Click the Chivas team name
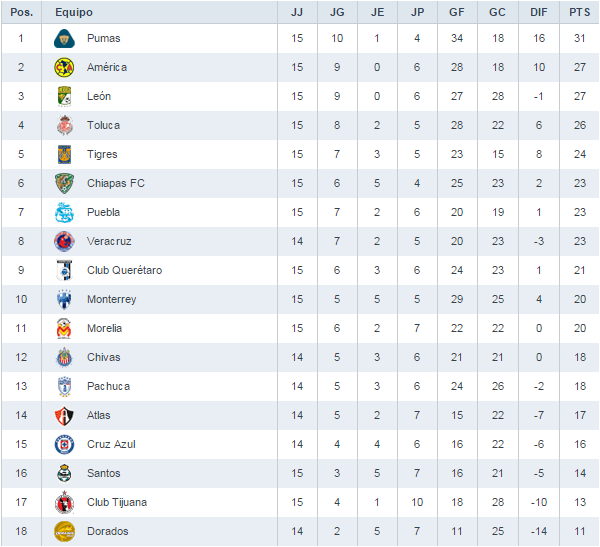The image size is (600, 547). click(x=103, y=357)
